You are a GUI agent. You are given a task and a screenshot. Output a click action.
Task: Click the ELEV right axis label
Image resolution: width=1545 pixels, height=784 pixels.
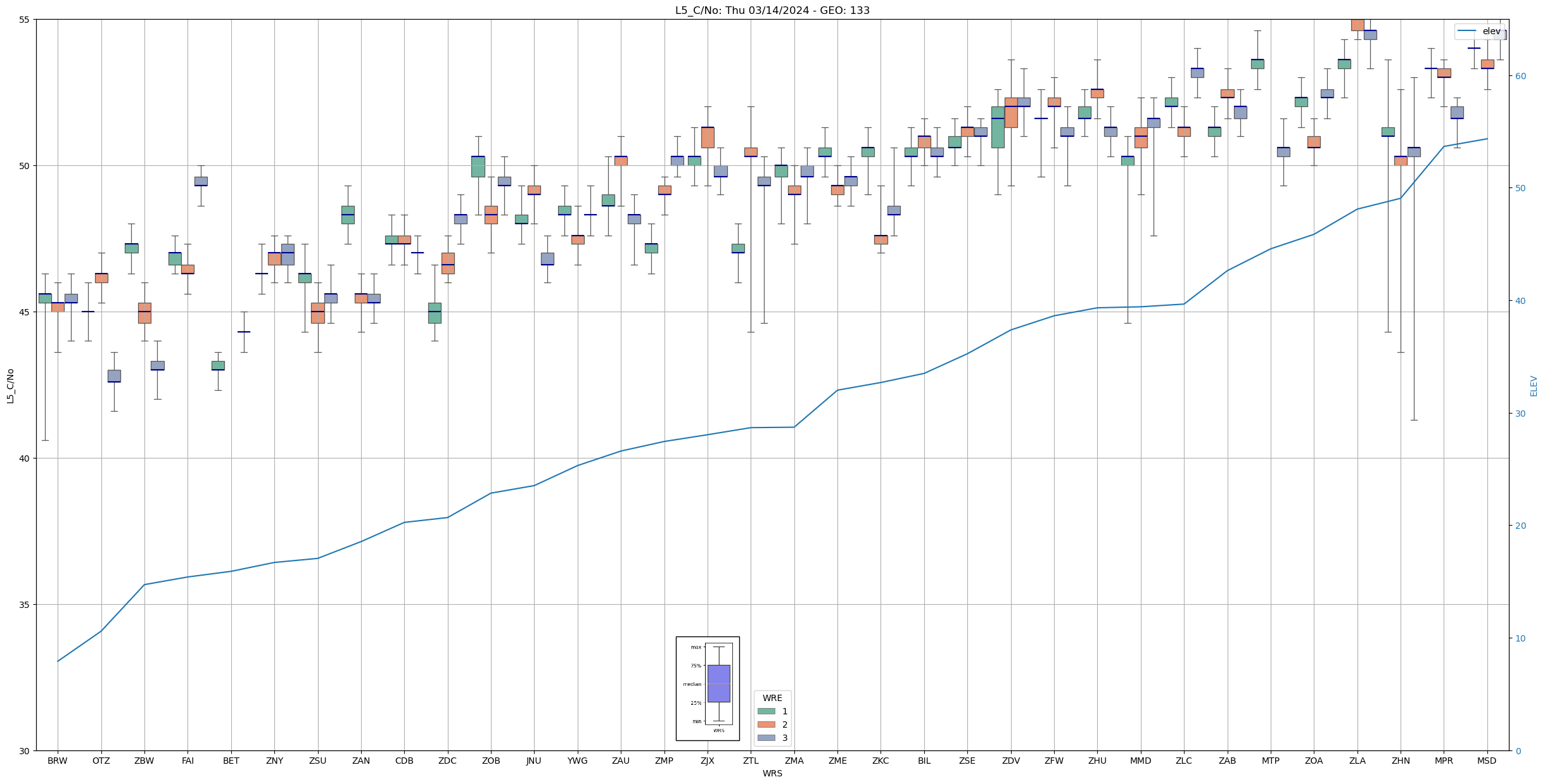pos(1533,385)
